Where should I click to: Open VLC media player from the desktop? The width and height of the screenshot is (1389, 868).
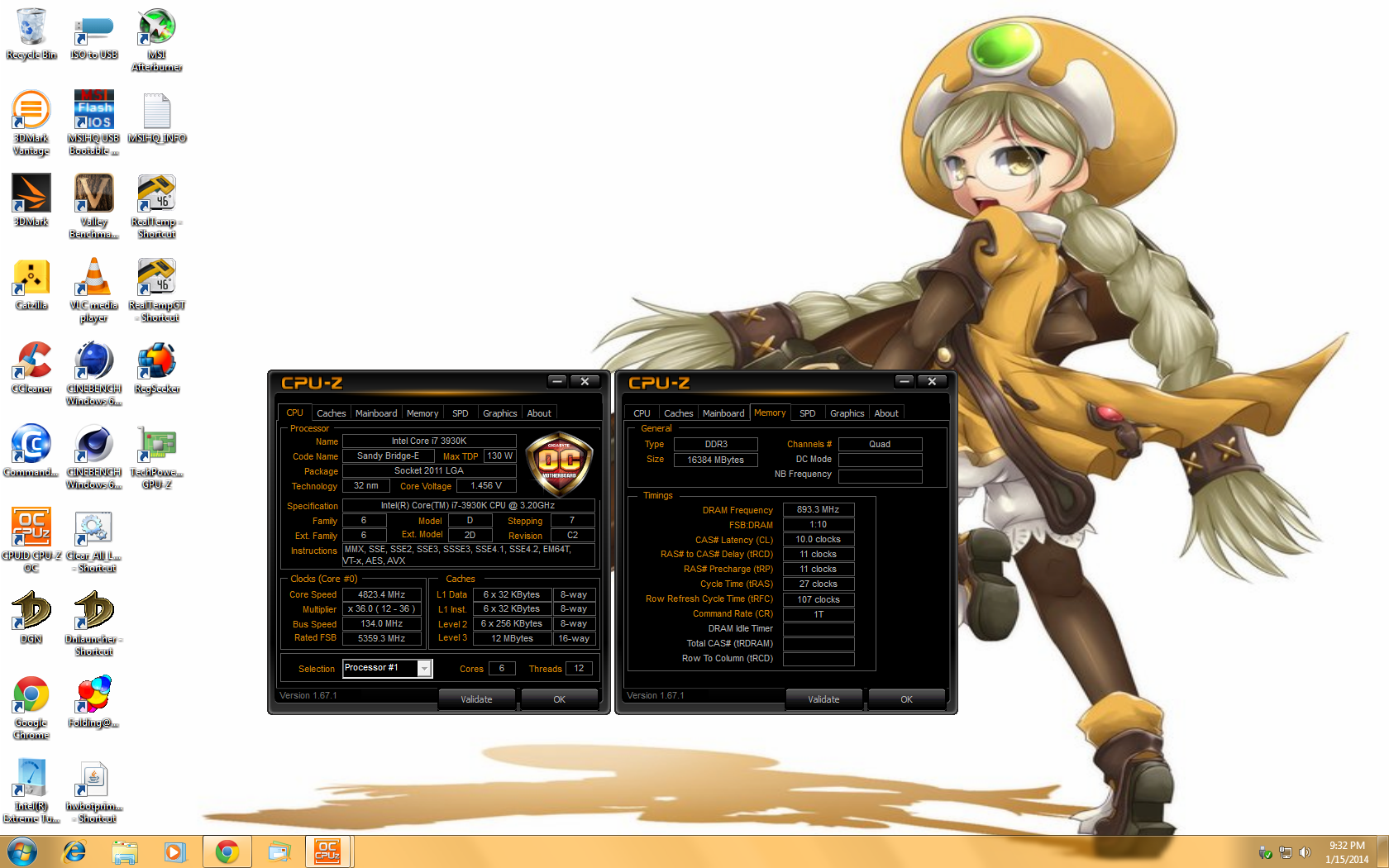pos(94,290)
